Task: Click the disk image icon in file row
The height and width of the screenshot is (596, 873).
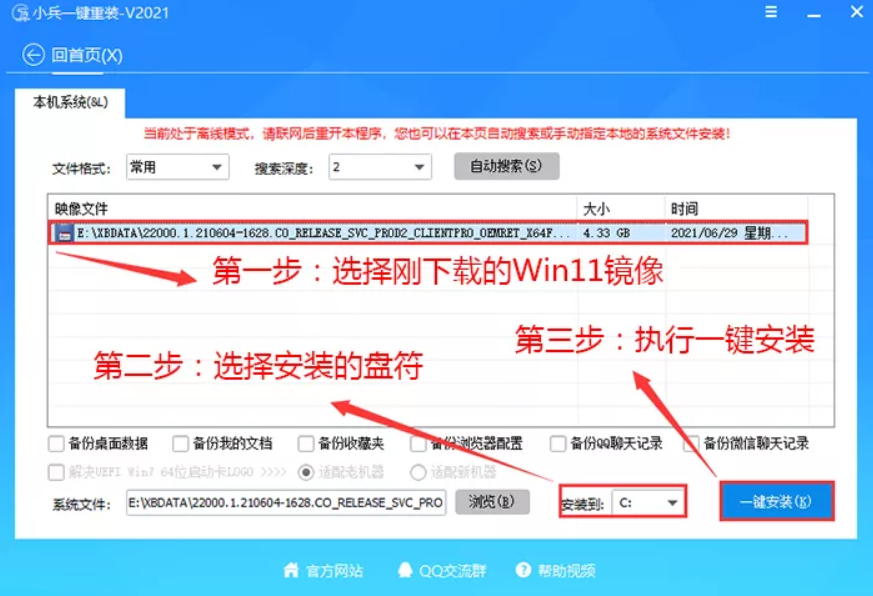Action: 63,234
